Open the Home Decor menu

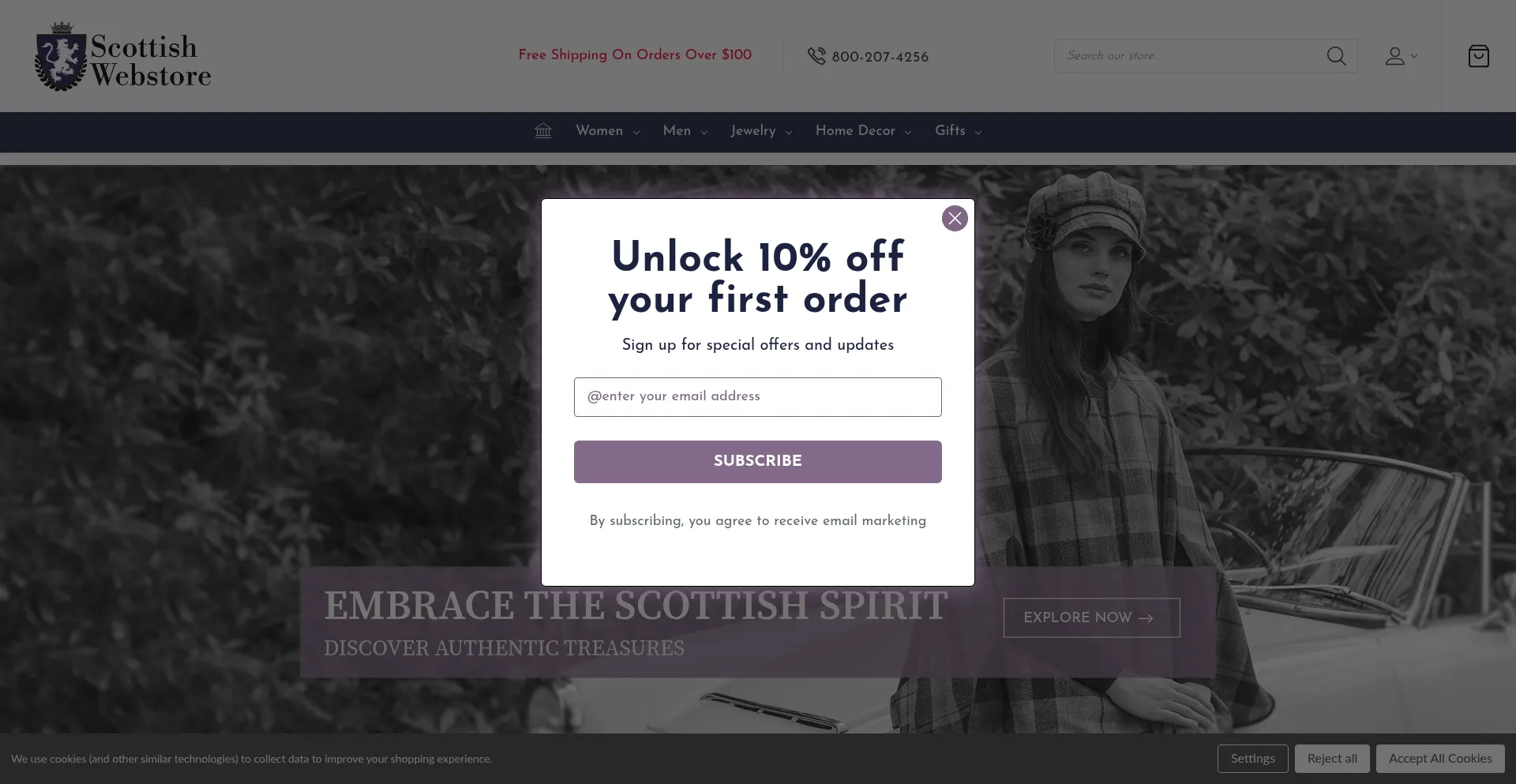pos(863,131)
